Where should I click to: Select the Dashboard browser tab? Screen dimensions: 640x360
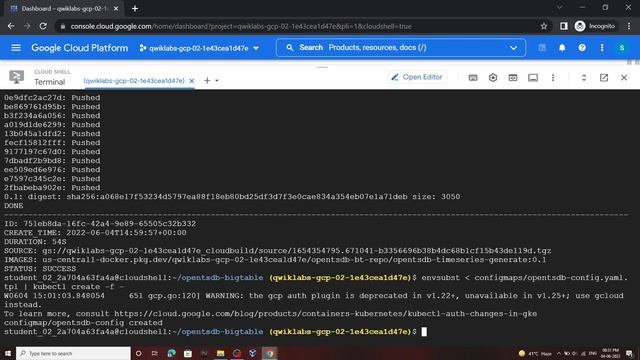click(x=64, y=9)
